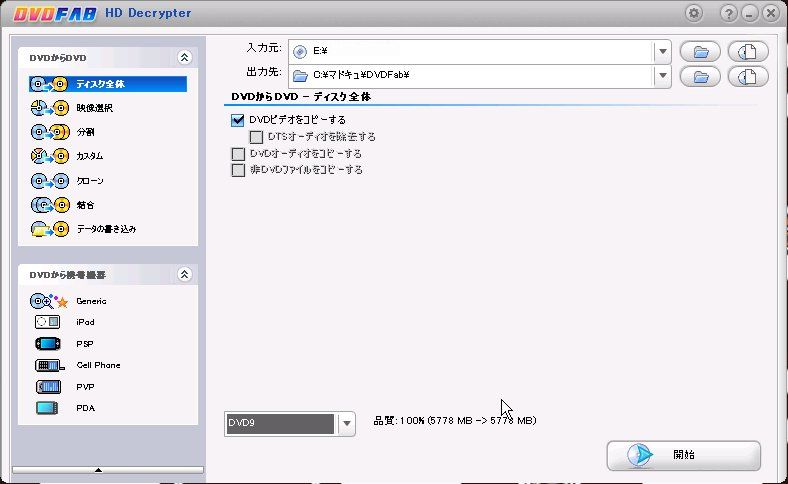Select the ディスク全体 menu entry
Screen dimensions: 788x484
coord(108,84)
